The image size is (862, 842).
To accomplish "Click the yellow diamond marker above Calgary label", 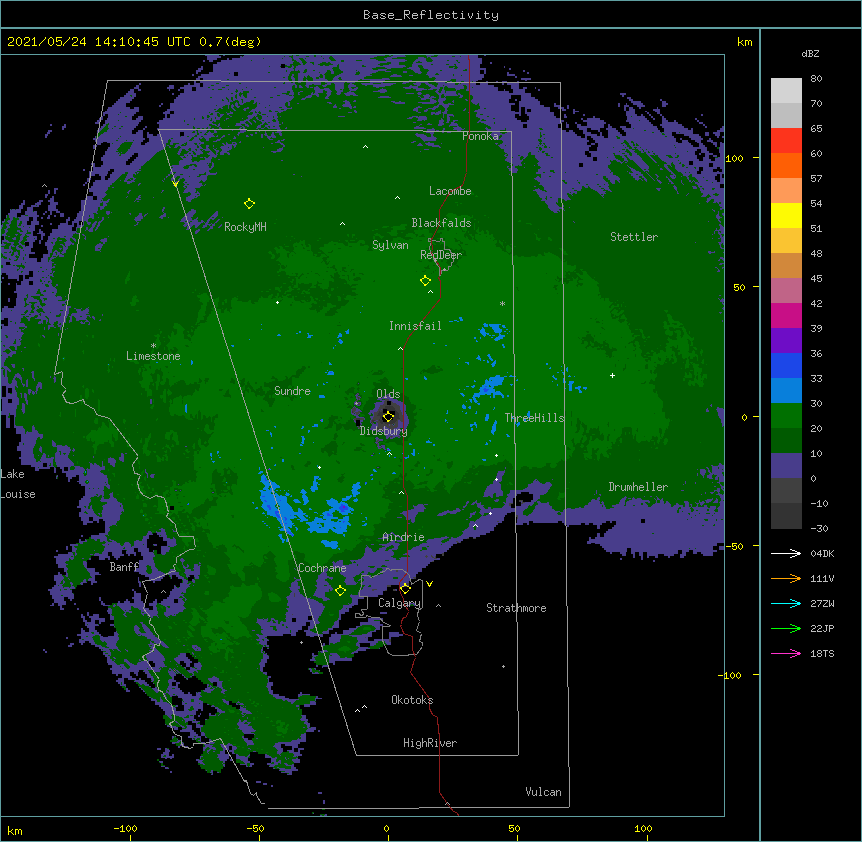I will [x=405, y=589].
